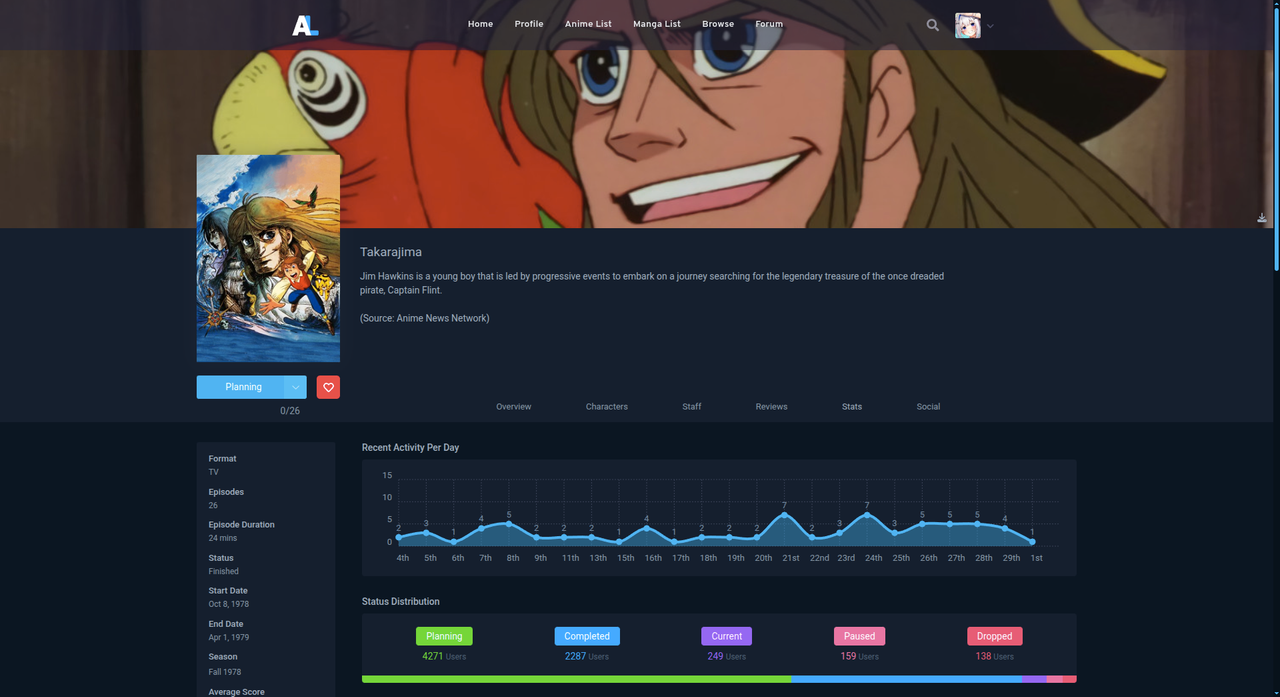The width and height of the screenshot is (1280, 697).
Task: Click the red Dropped status badge
Action: point(995,636)
